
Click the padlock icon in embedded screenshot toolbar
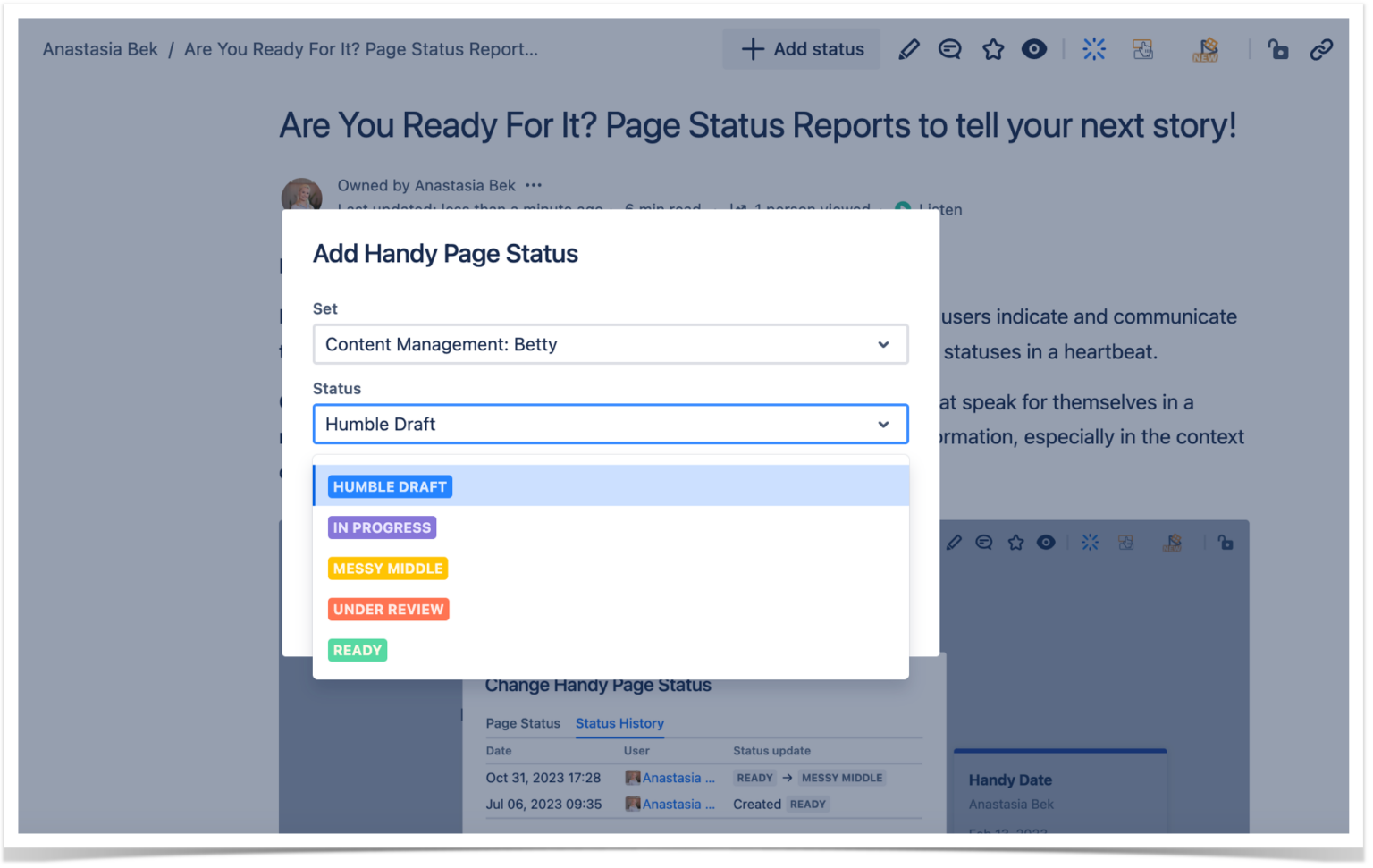pos(1226,543)
